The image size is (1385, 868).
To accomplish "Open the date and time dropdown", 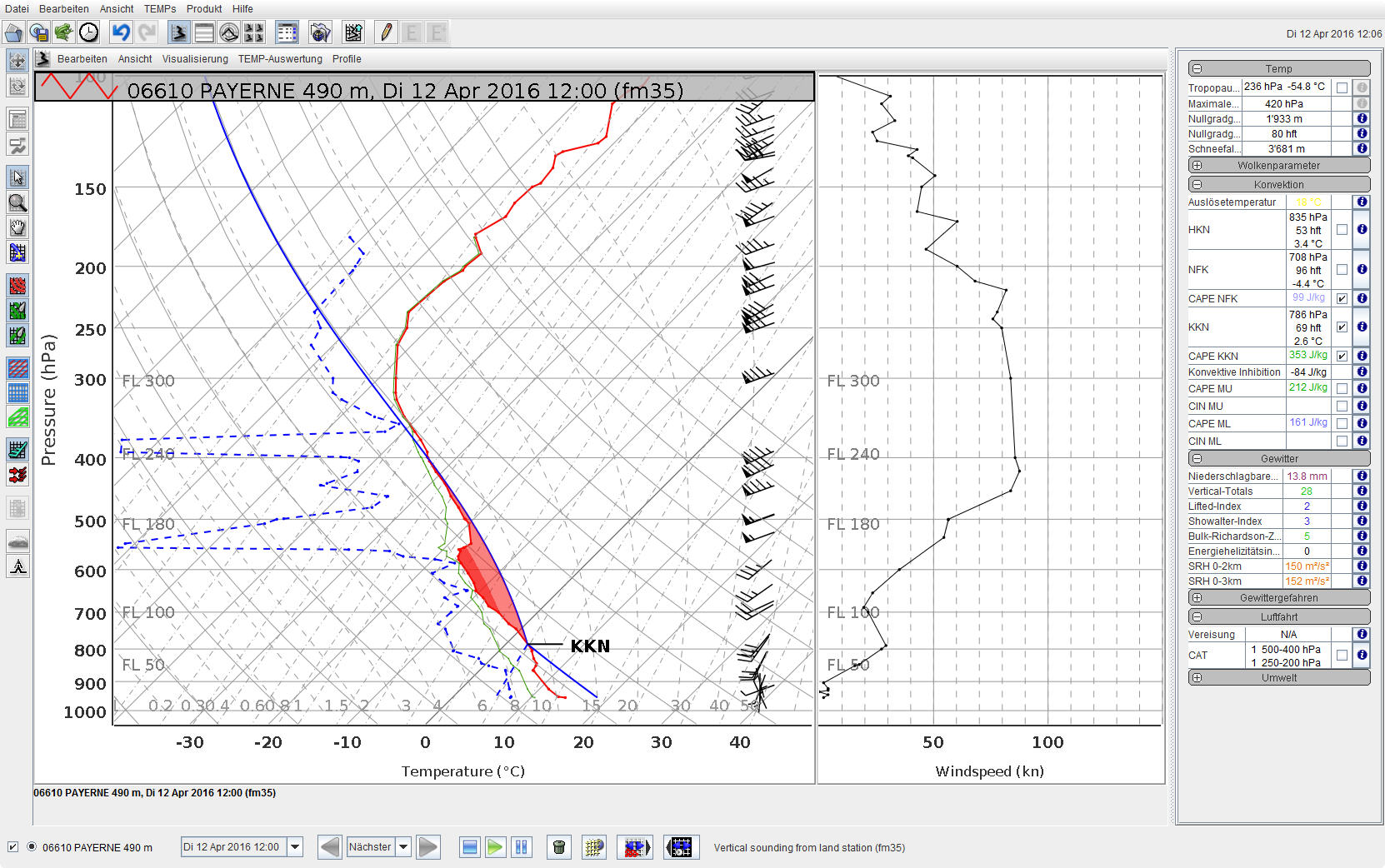I will point(295,847).
